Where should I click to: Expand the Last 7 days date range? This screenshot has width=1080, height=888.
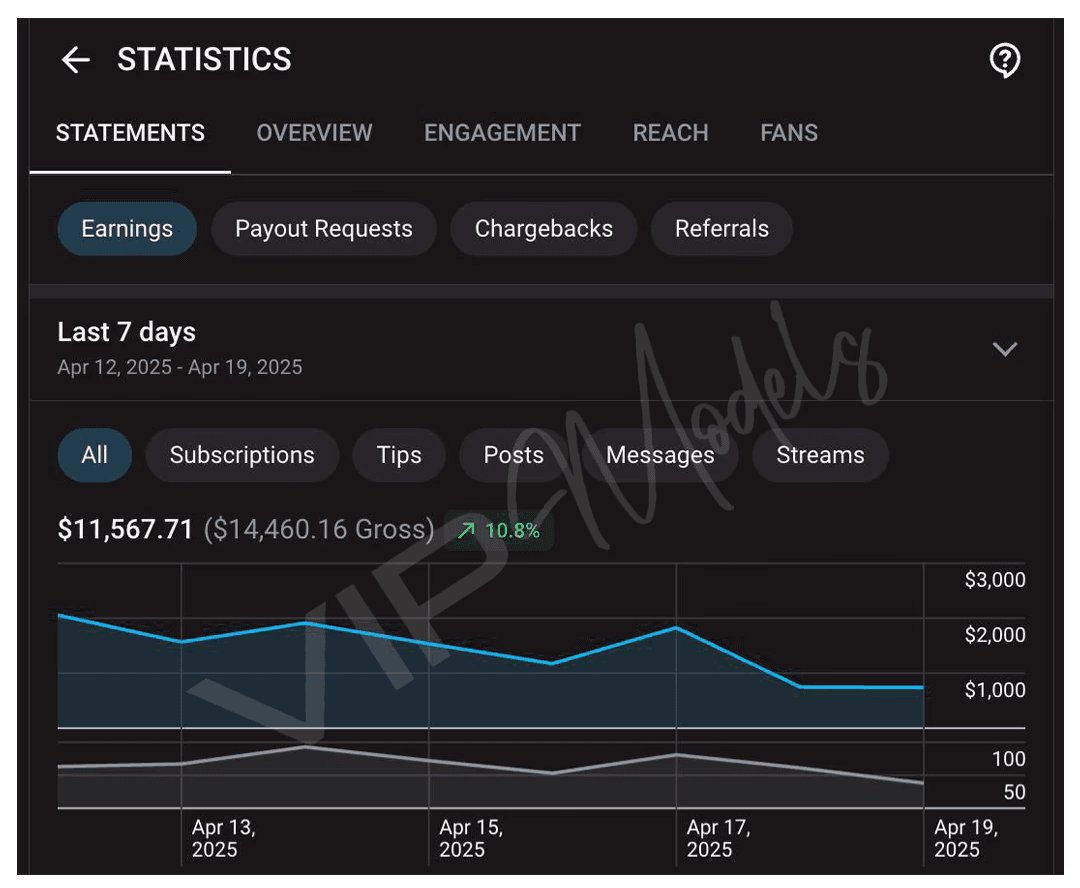click(x=541, y=349)
